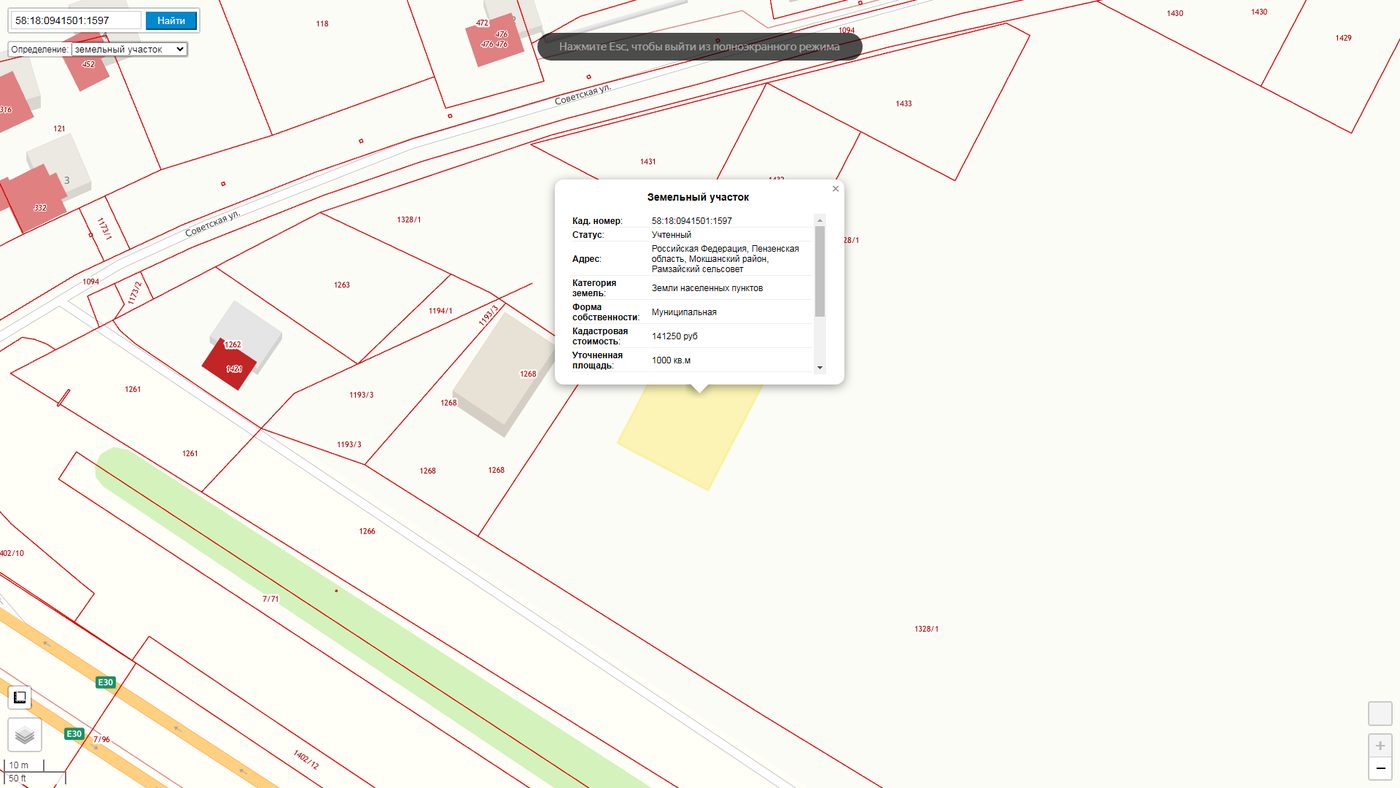Click the Кадастровая стоимость: field label
The width and height of the screenshot is (1400, 788).
click(x=600, y=336)
